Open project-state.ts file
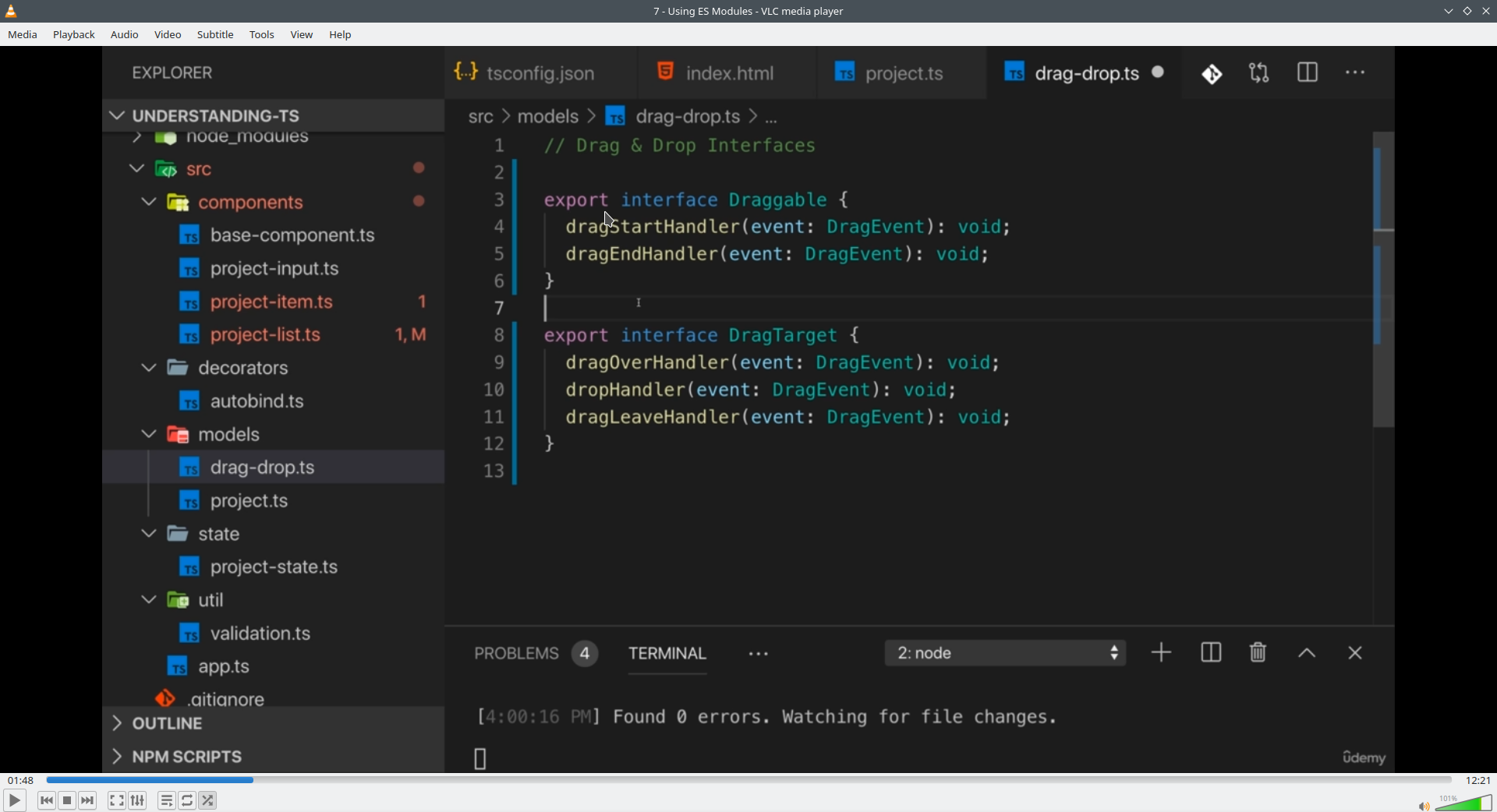 tap(273, 567)
